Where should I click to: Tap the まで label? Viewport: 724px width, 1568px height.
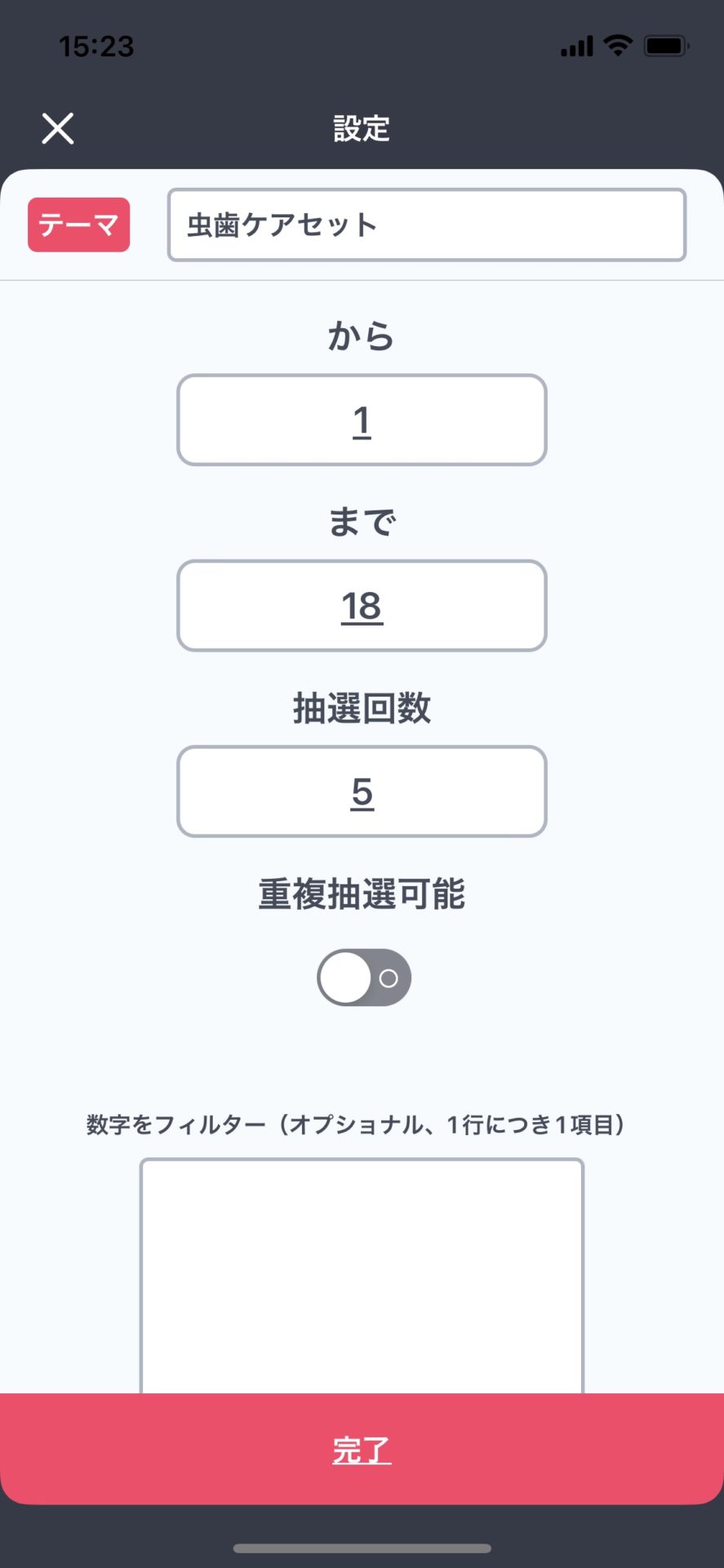point(362,522)
